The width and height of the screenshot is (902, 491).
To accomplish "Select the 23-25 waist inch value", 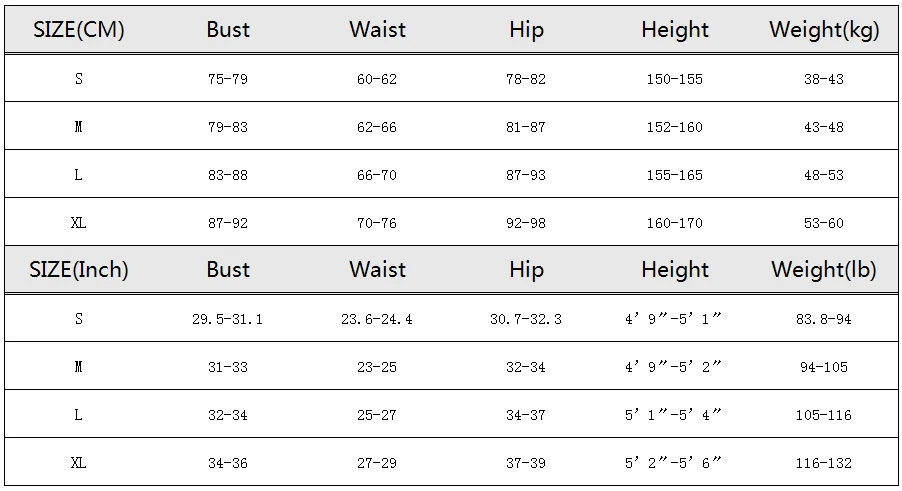I will pos(377,367).
